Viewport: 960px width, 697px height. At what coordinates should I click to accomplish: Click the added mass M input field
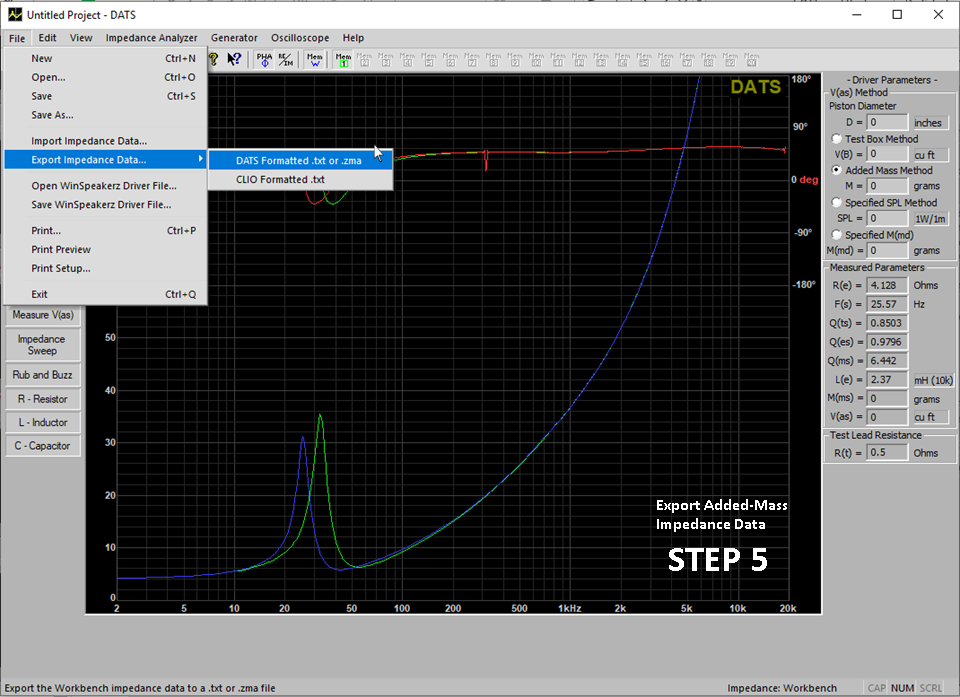(x=887, y=186)
